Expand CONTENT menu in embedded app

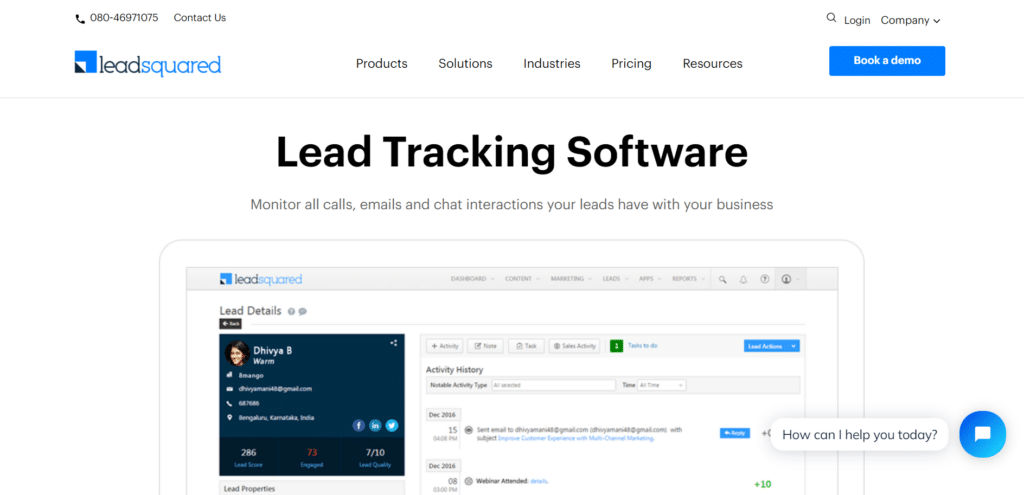point(522,279)
